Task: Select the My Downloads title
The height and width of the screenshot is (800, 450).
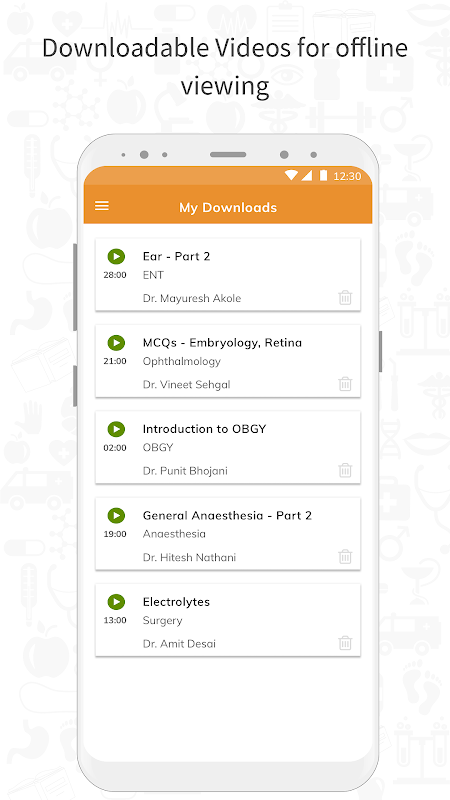Action: click(228, 208)
